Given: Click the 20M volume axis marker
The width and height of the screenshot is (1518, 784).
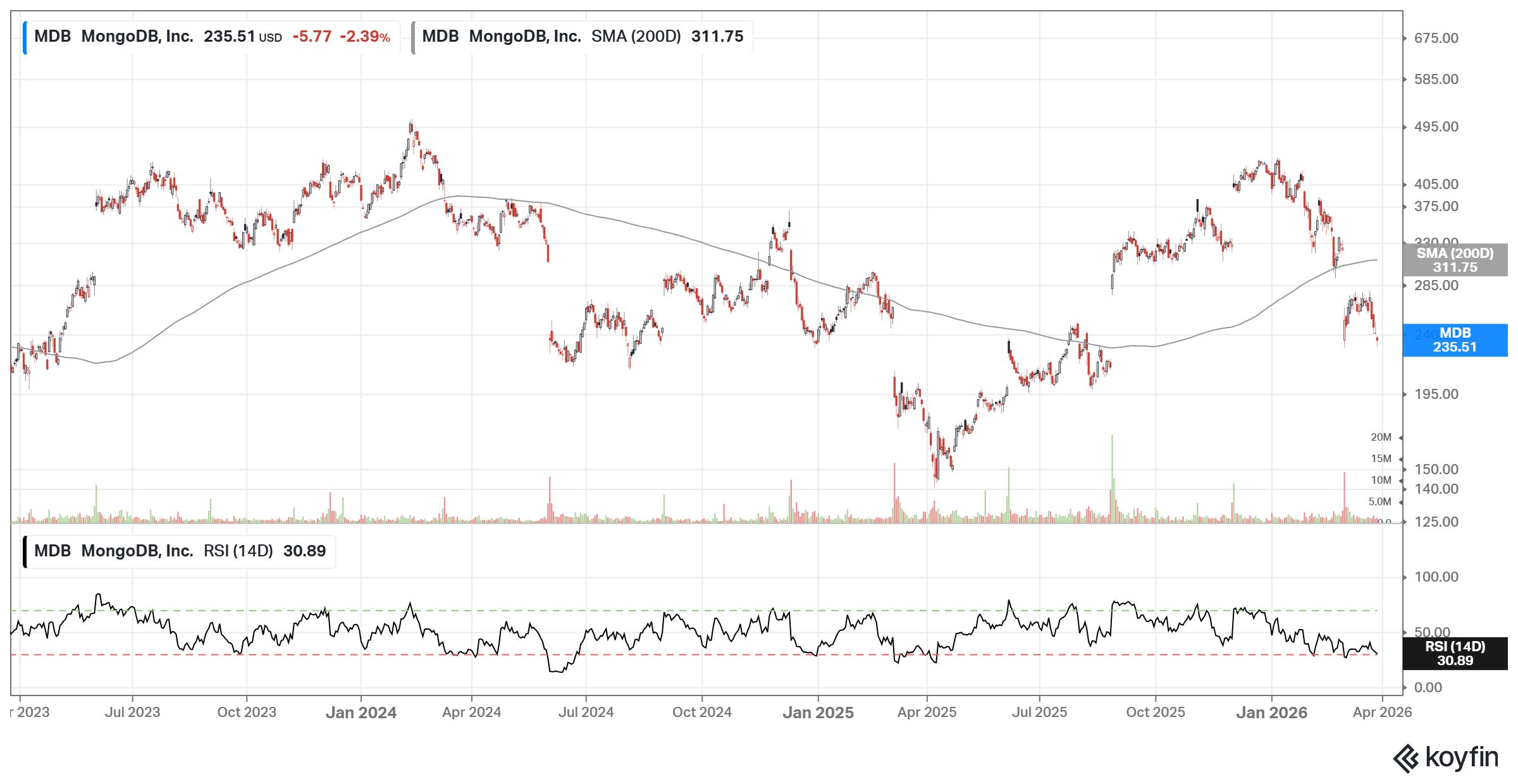Looking at the screenshot, I should click(x=1381, y=438).
